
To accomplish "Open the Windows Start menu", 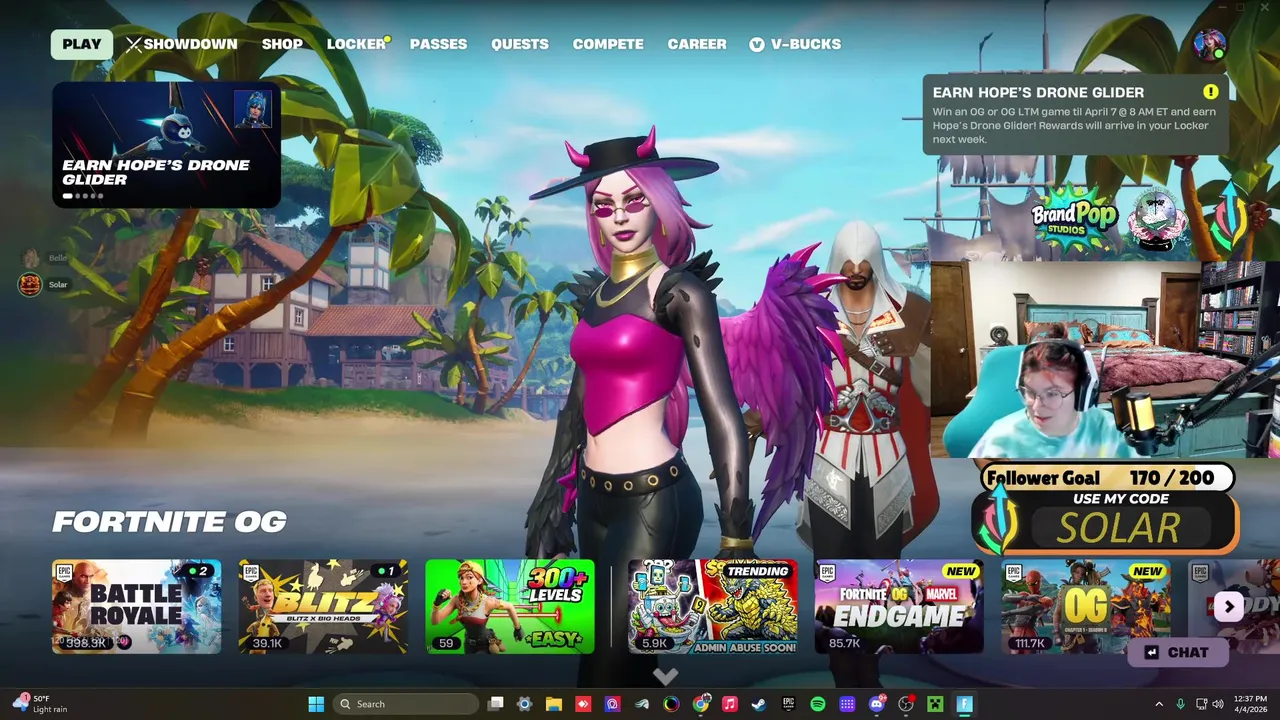I will click(x=316, y=704).
